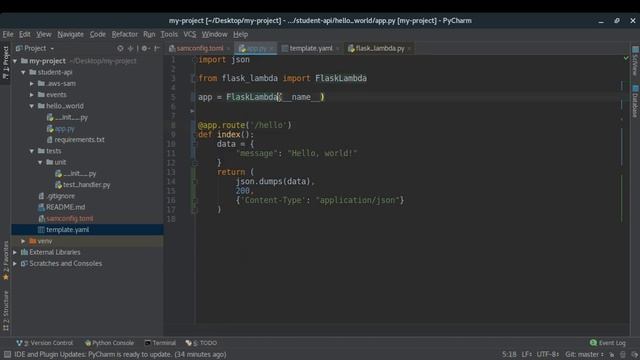This screenshot has height=360, width=640.
Task: Open the TODO tool window
Action: pos(201,343)
